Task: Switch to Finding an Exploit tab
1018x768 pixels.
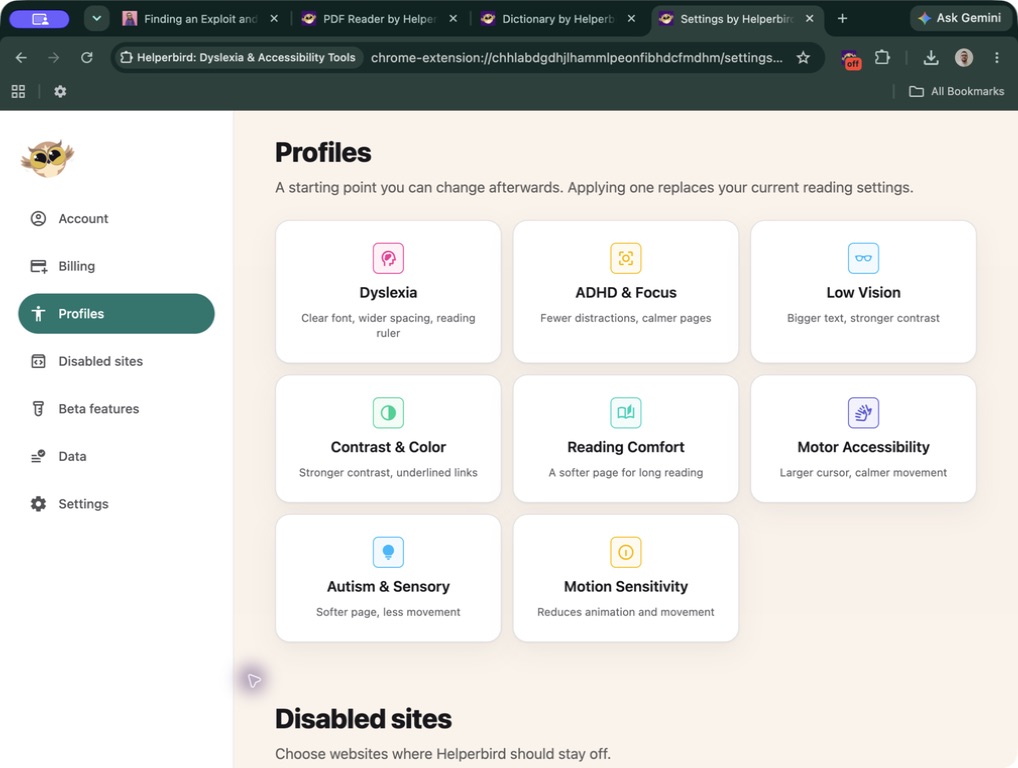Action: pos(200,19)
